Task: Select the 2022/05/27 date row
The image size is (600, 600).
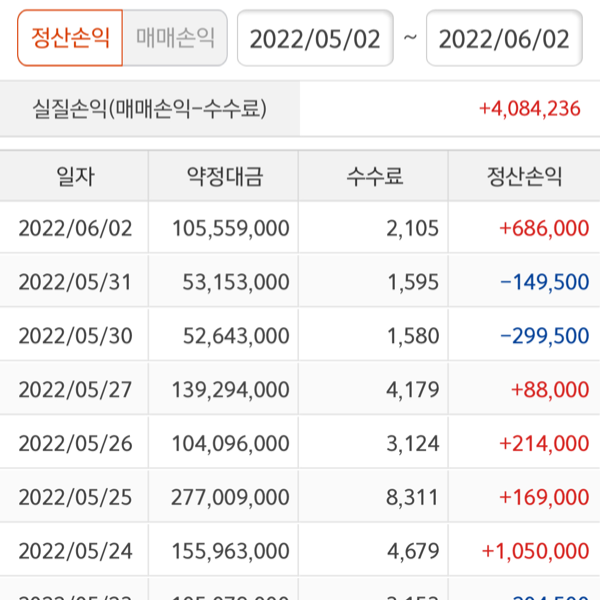Action: [x=75, y=390]
